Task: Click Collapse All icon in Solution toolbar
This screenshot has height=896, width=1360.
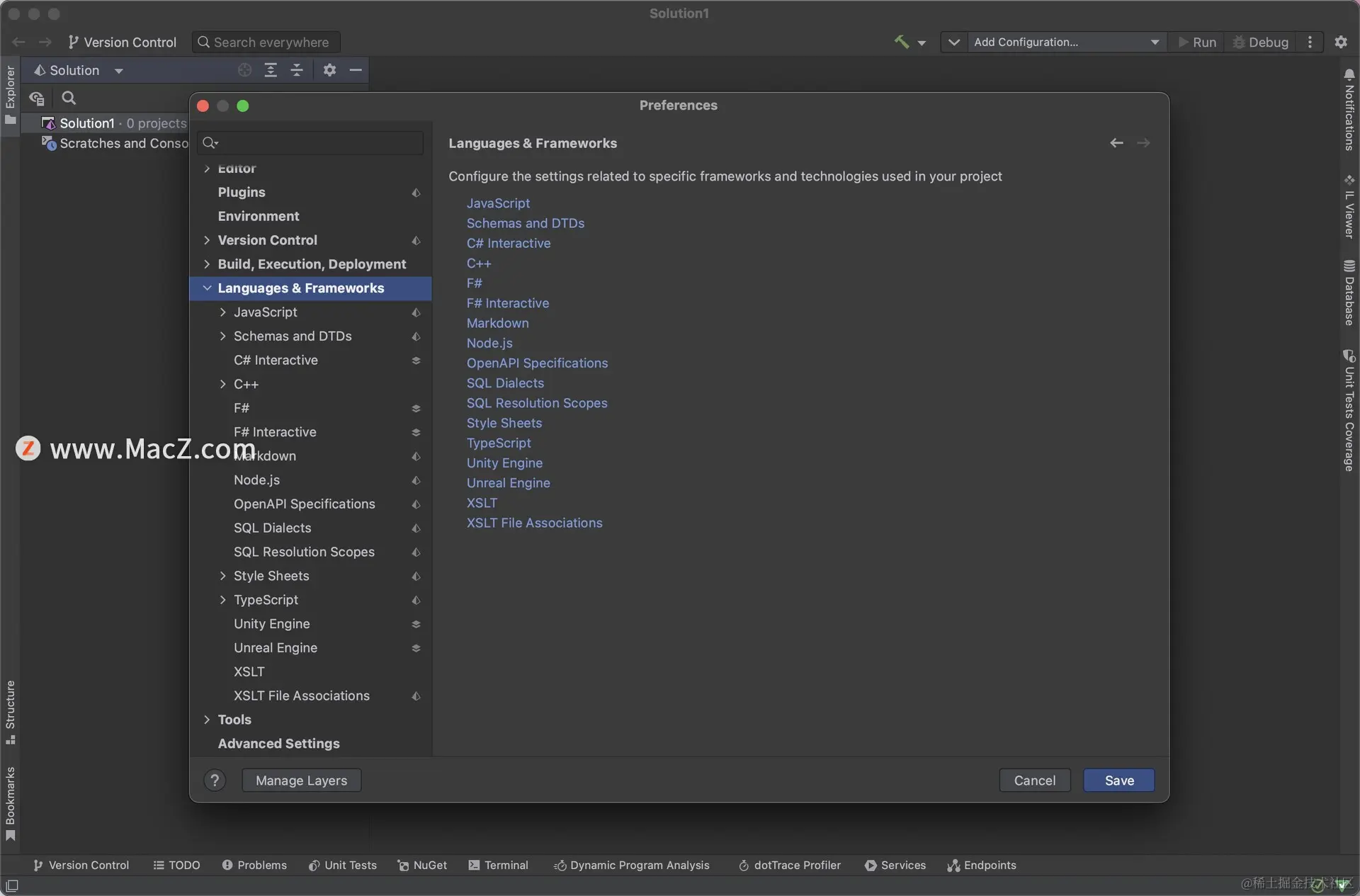Action: [x=297, y=70]
